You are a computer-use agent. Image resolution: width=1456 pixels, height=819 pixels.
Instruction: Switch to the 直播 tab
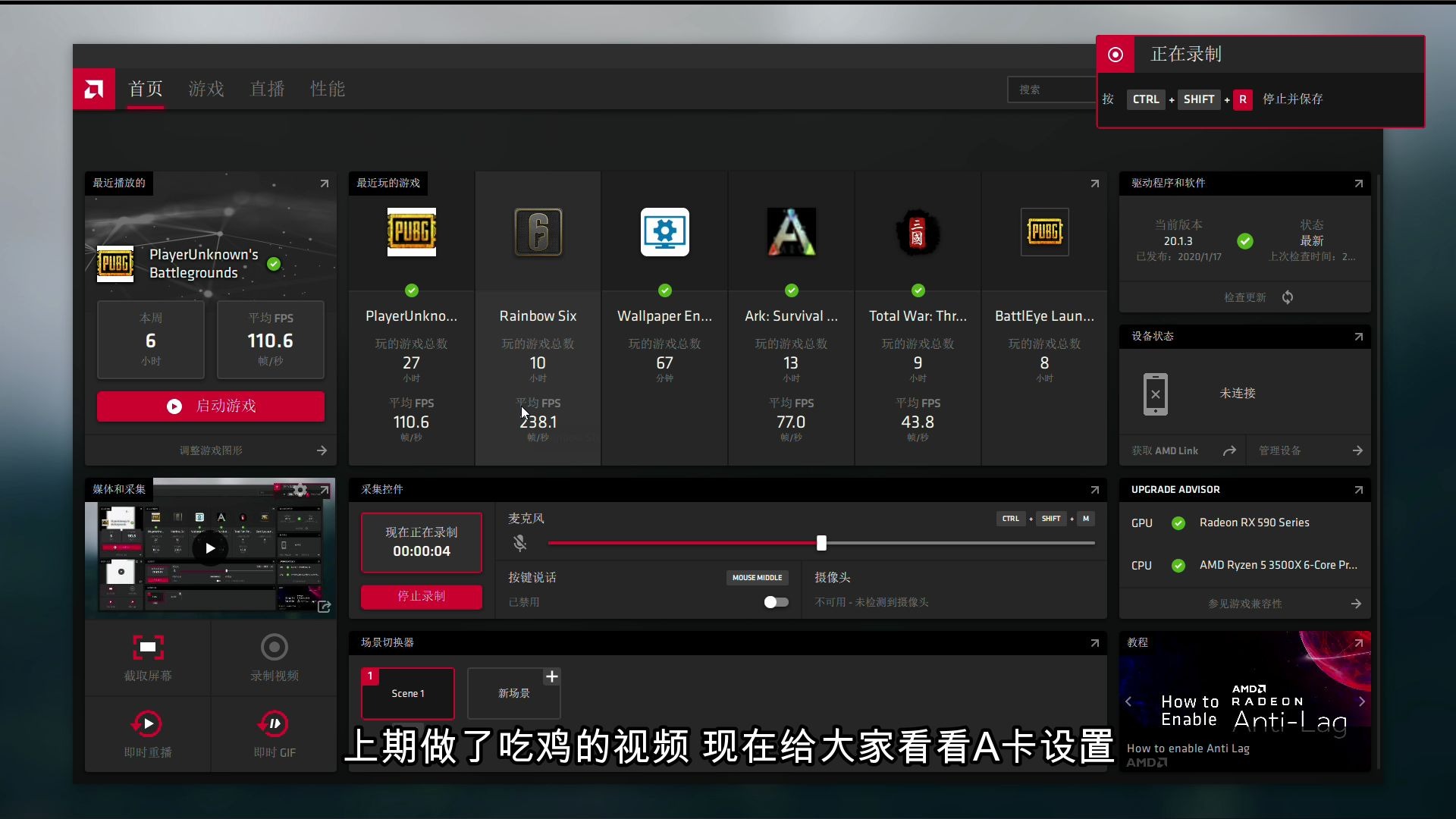(268, 89)
